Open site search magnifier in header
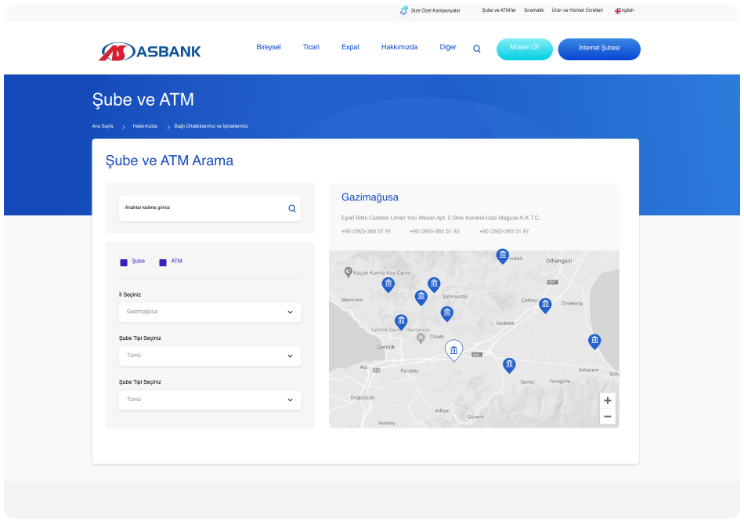The image size is (744, 523). 477,49
